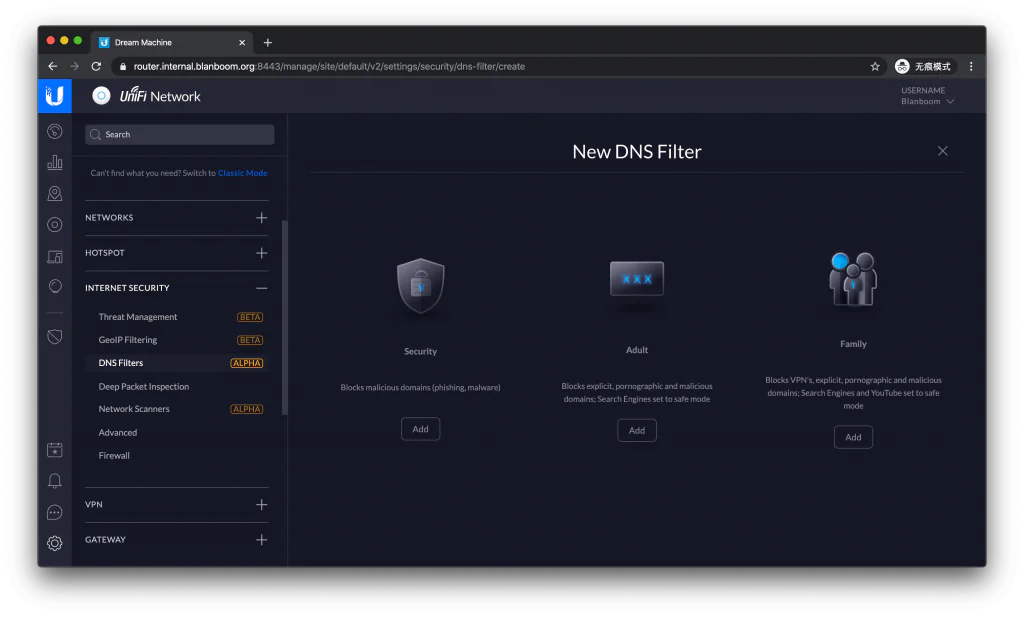The image size is (1024, 617).
Task: View site info via the lock icon
Action: point(122,67)
